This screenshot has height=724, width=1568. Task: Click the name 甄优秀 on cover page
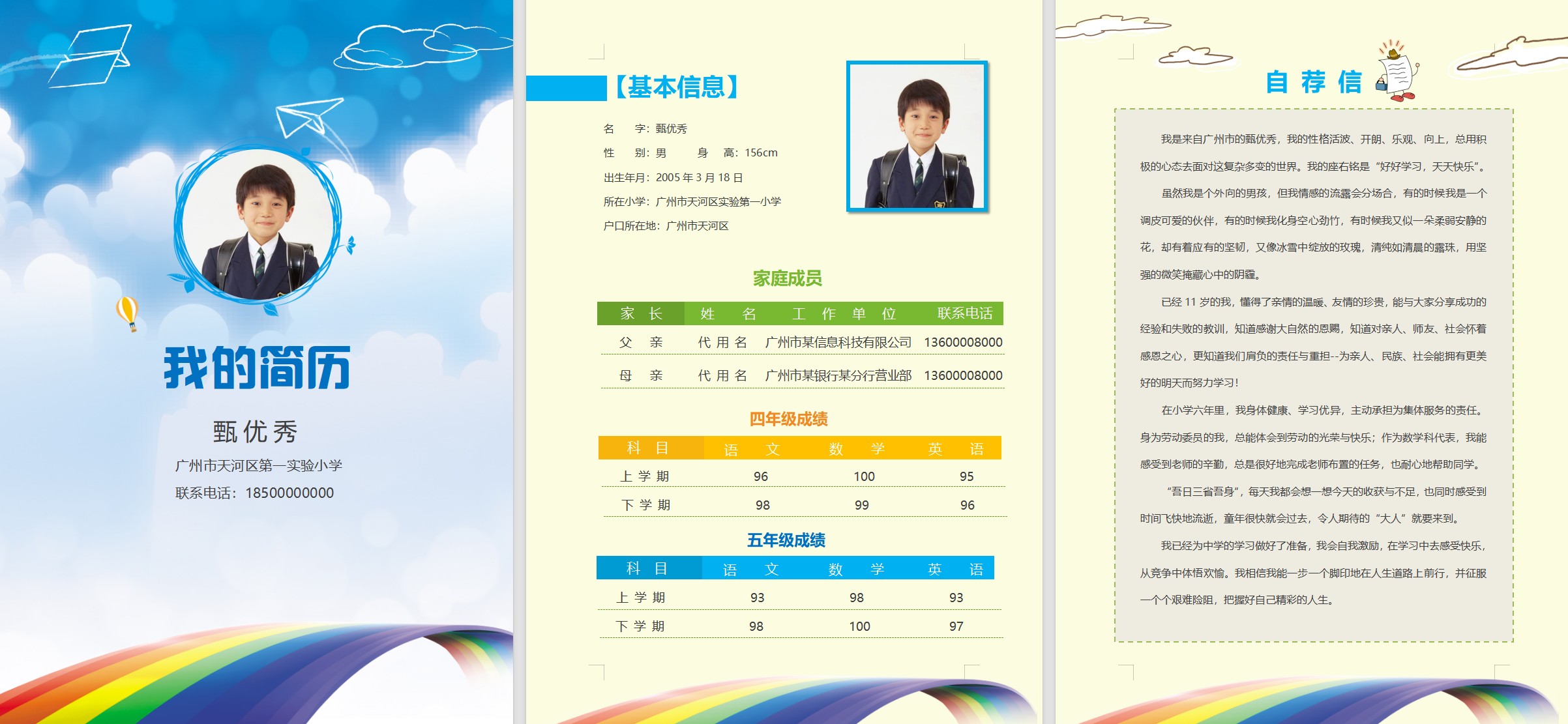[255, 432]
